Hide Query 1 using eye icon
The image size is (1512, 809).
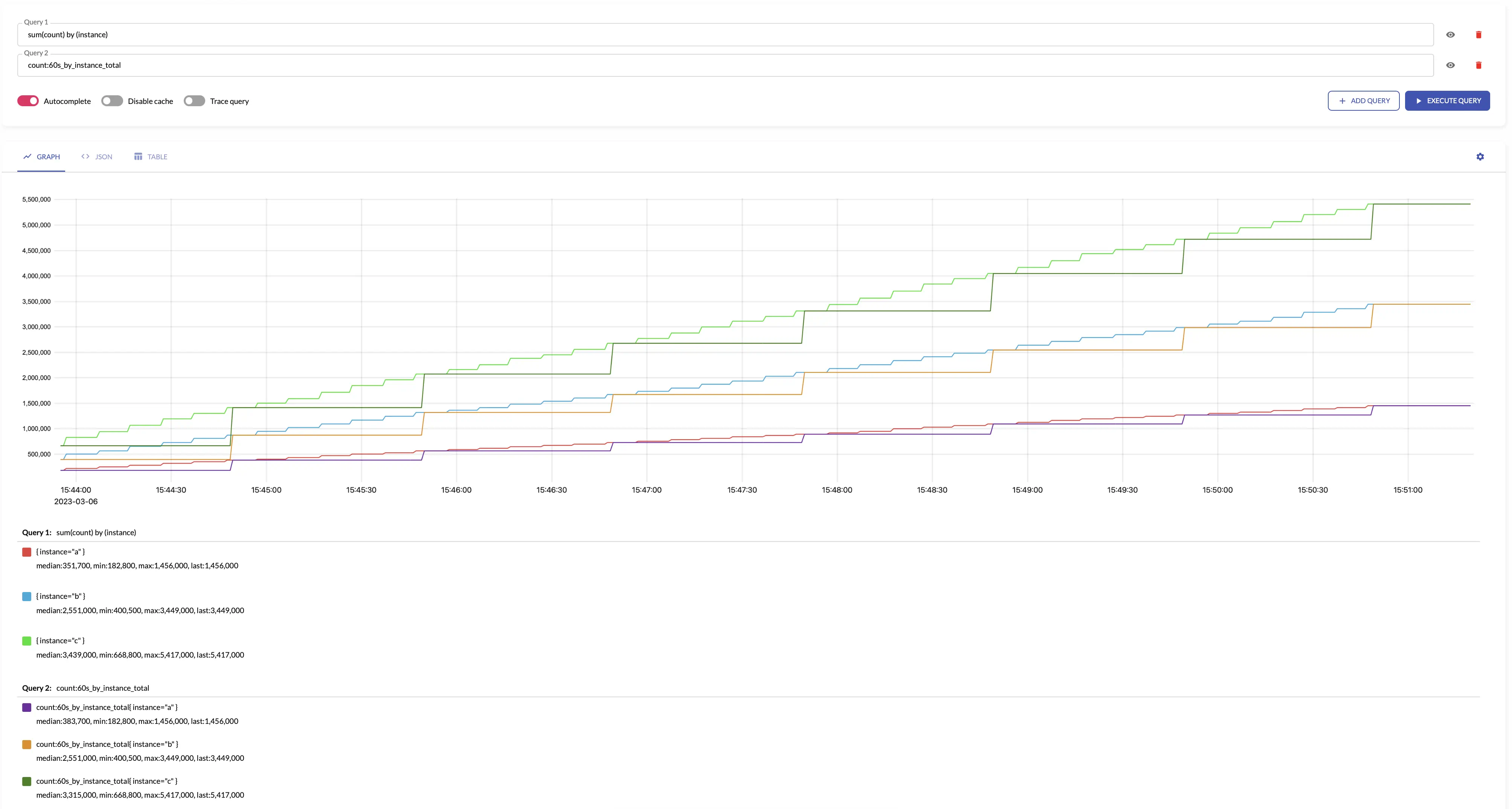tap(1450, 35)
